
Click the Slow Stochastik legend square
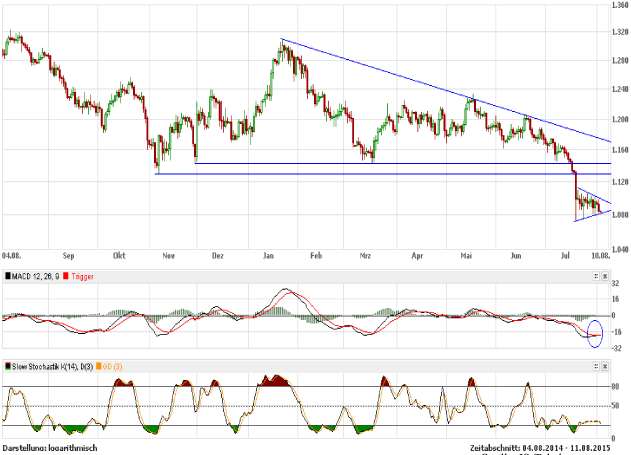pos(7,366)
